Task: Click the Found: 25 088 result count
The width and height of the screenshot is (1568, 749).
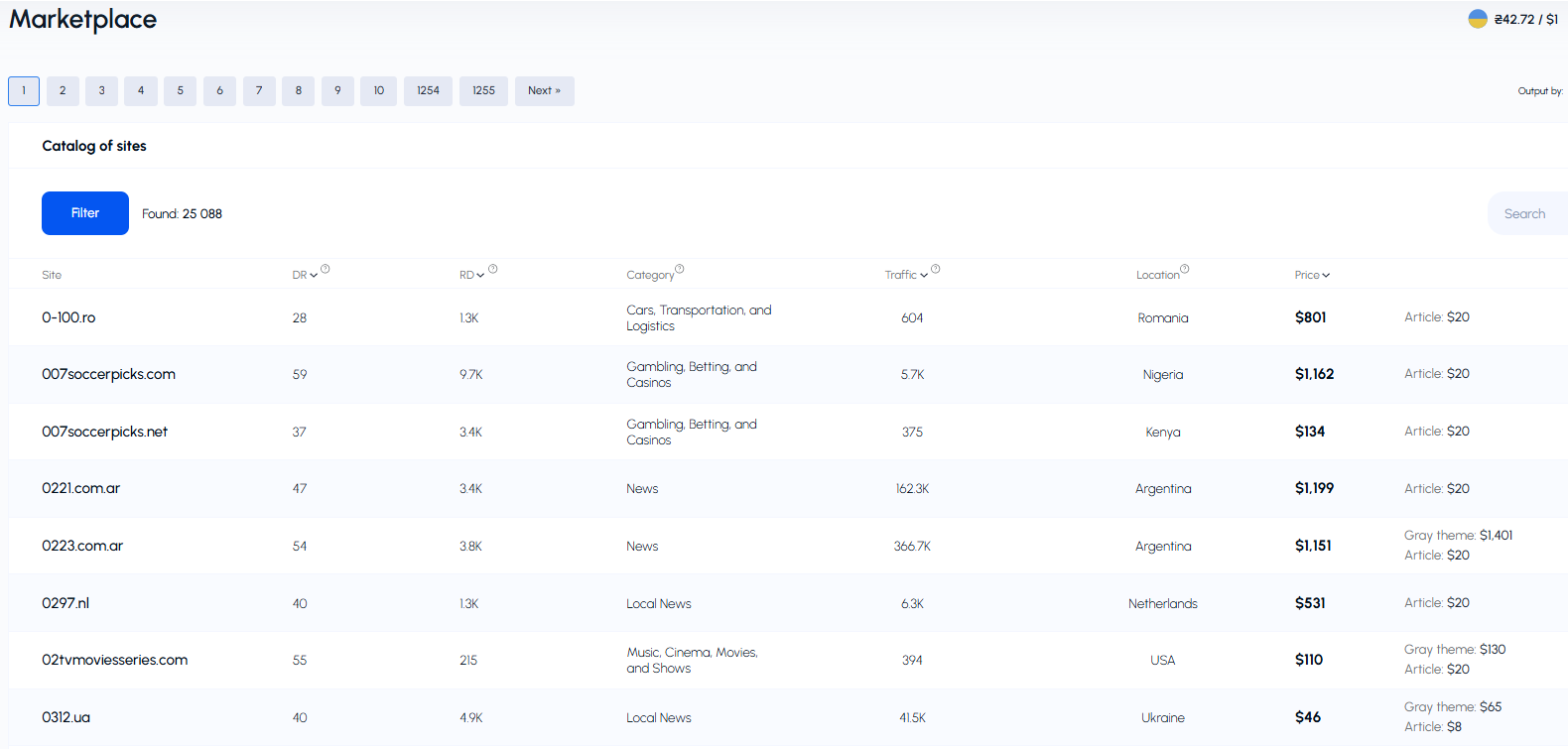Action: pyautogui.click(x=182, y=214)
